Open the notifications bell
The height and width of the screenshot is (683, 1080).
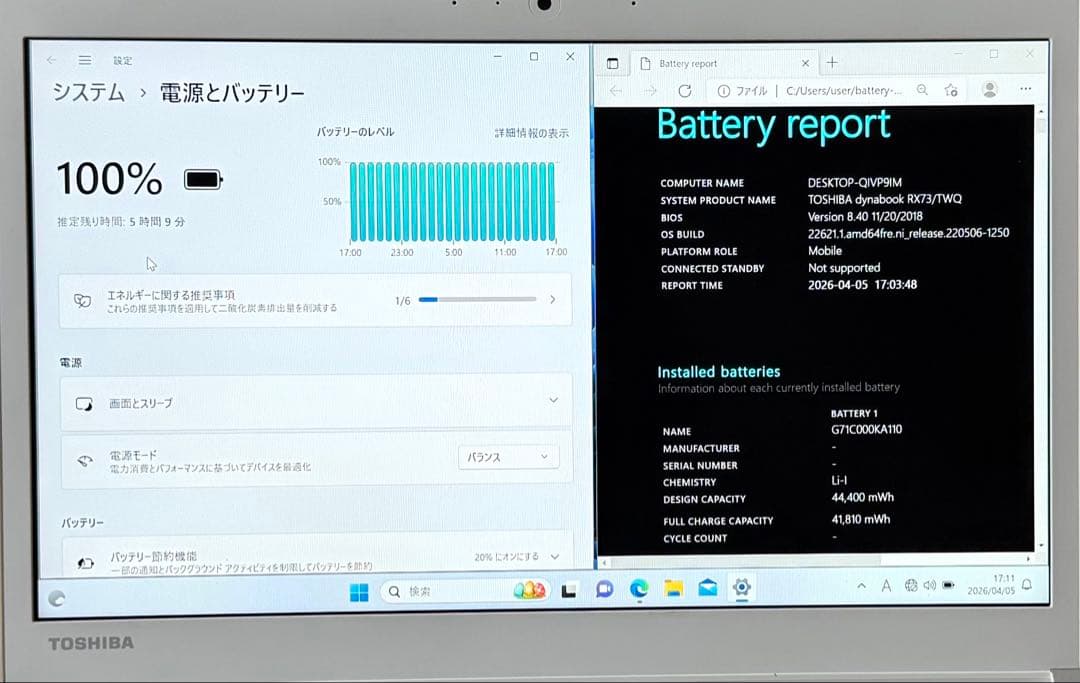1027,585
